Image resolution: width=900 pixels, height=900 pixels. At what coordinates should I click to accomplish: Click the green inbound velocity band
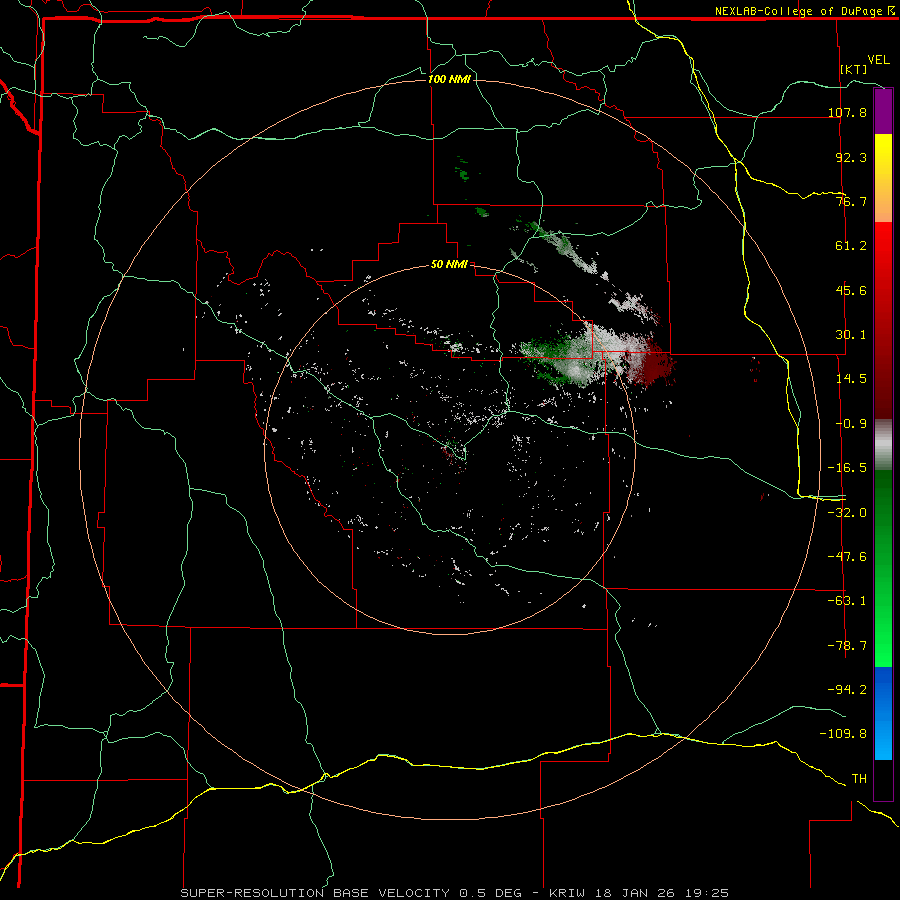(x=883, y=568)
